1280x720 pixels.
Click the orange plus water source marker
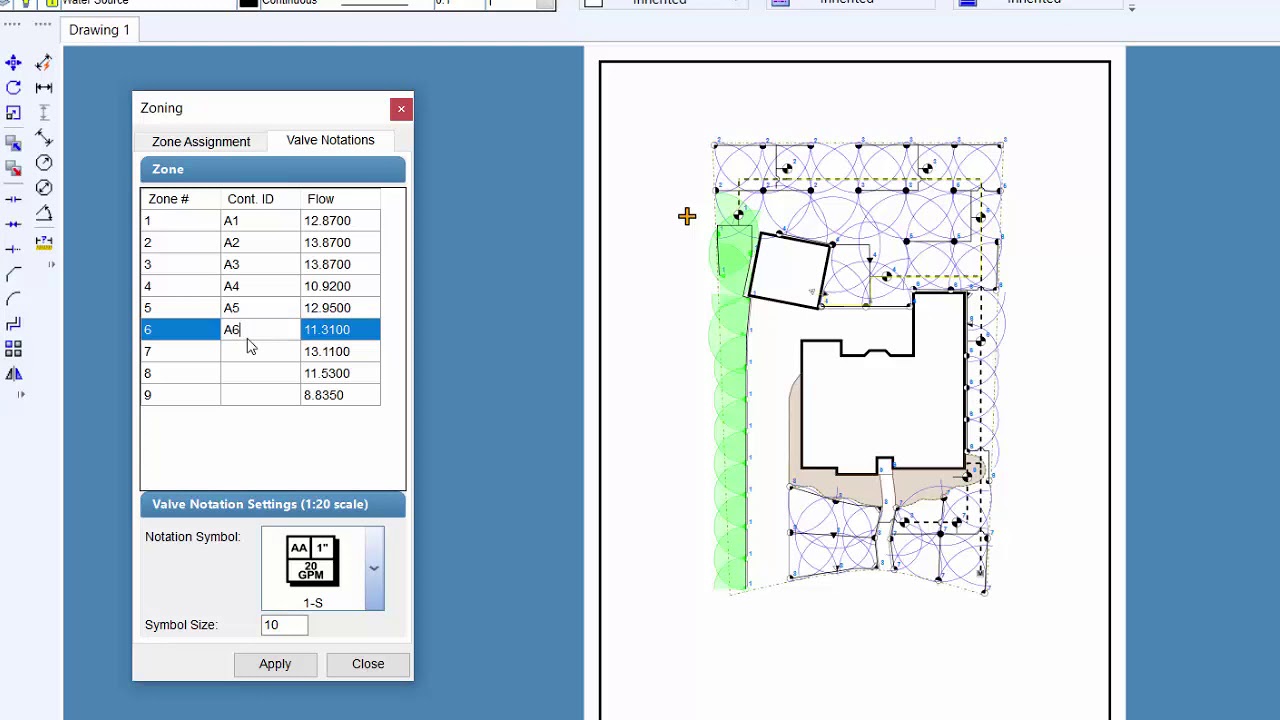pyautogui.click(x=686, y=216)
